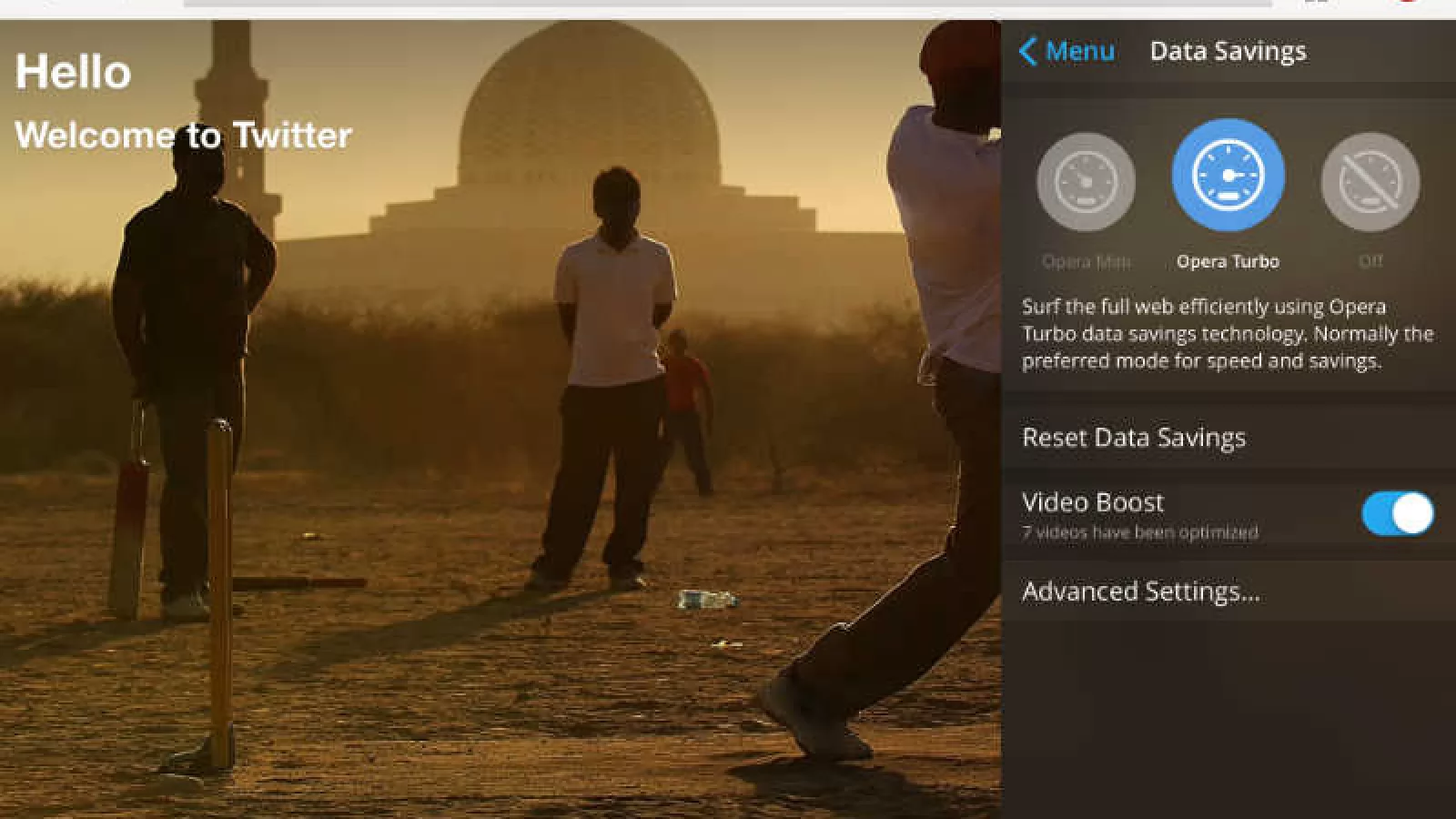Go back using the Menu chevron arrow
This screenshot has width=1456, height=819.
1028,51
